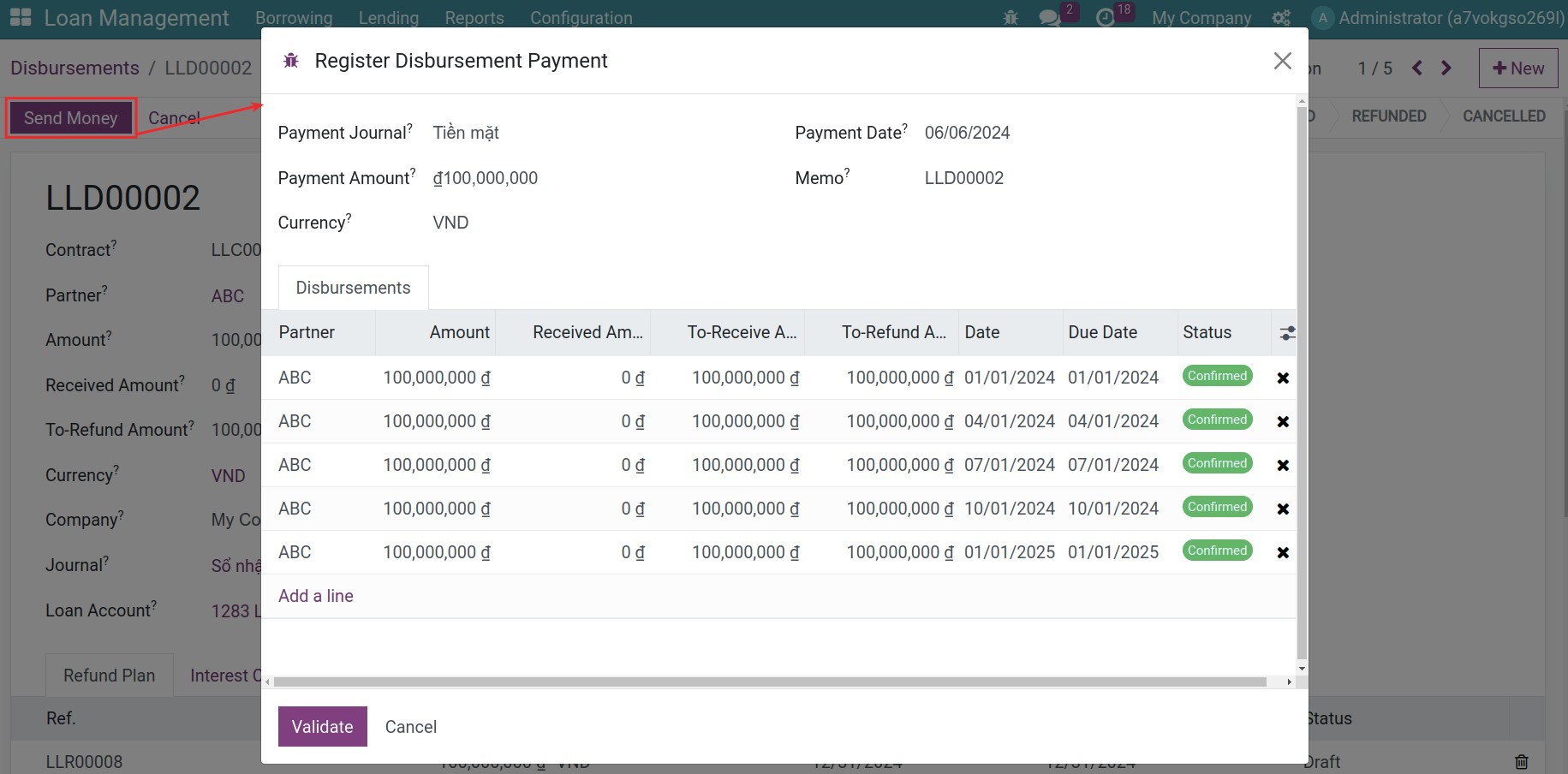The width and height of the screenshot is (1568, 774).
Task: Click the CANCELLED status stage
Action: click(1504, 116)
